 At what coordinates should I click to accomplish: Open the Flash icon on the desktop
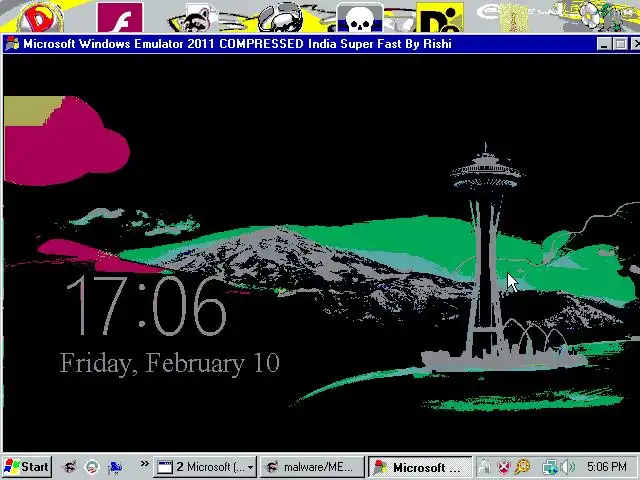coord(120,17)
